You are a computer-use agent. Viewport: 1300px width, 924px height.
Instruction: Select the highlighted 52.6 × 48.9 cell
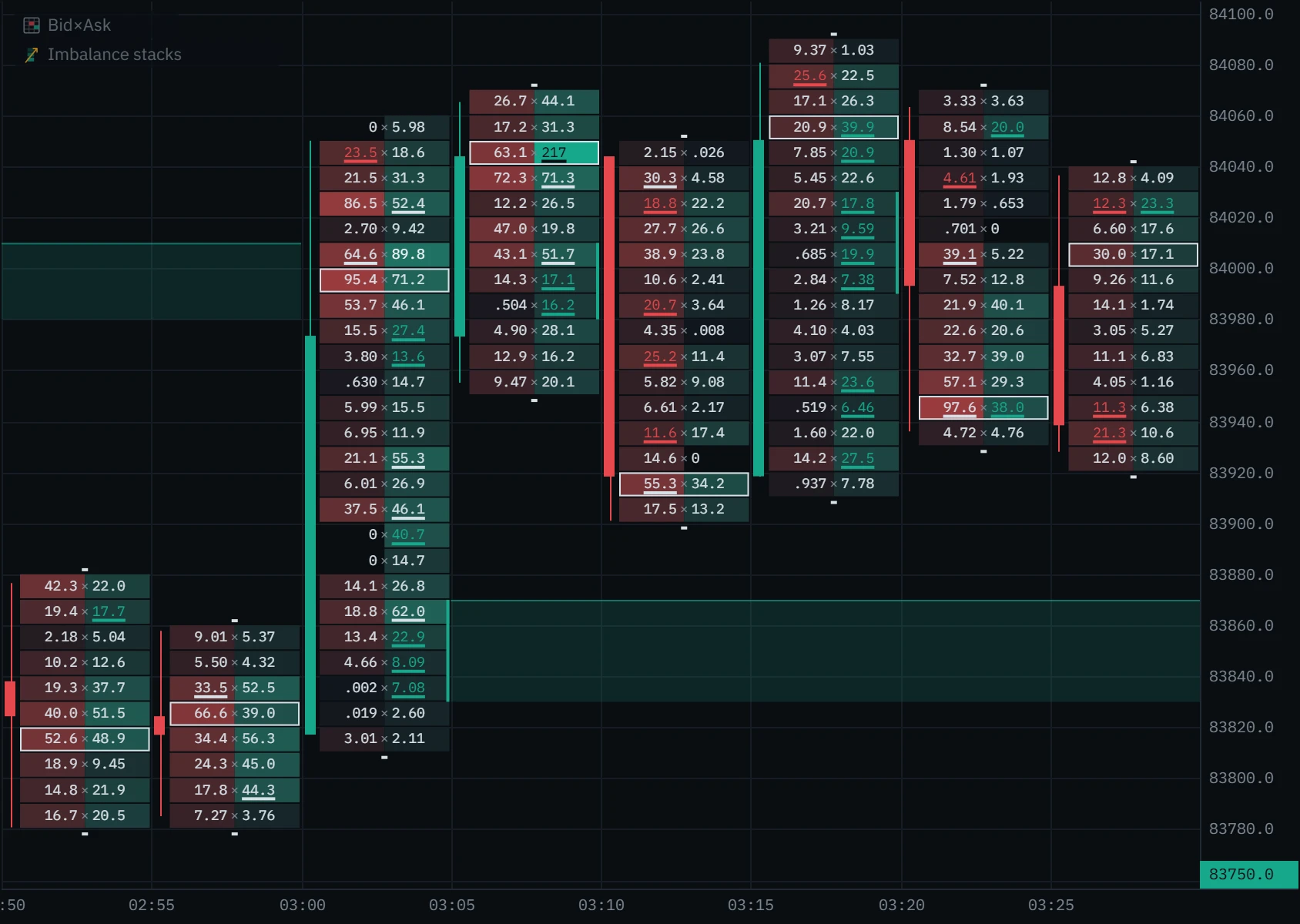tap(85, 738)
